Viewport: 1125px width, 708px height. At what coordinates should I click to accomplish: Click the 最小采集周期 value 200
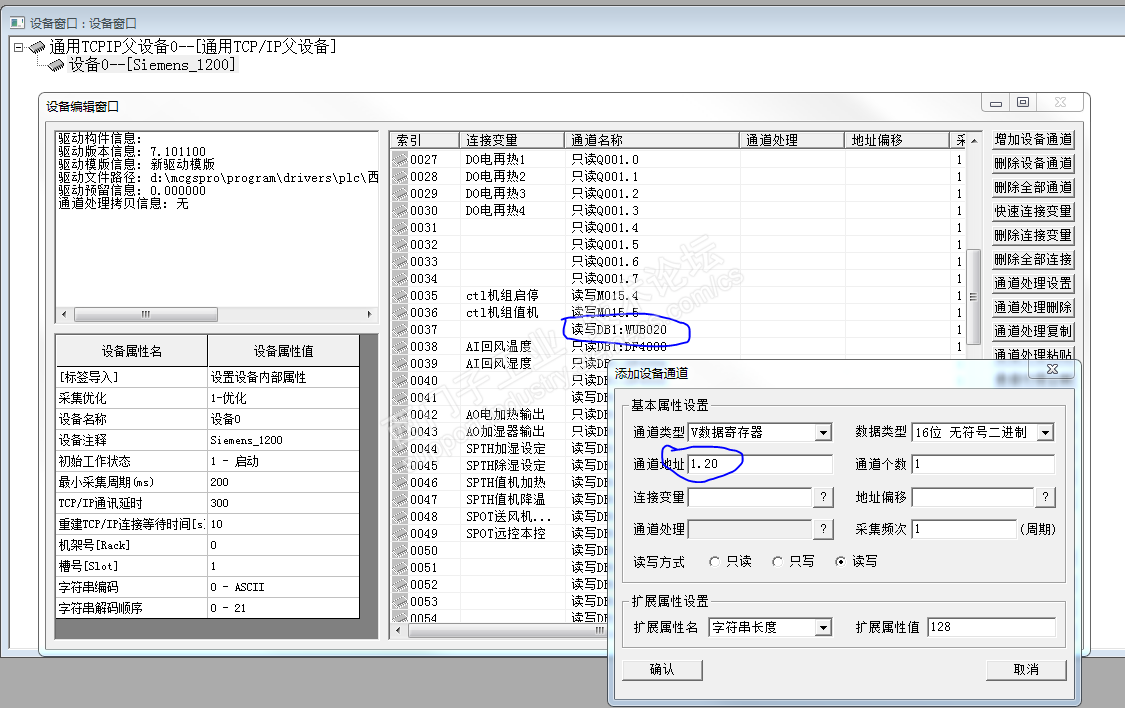point(283,482)
